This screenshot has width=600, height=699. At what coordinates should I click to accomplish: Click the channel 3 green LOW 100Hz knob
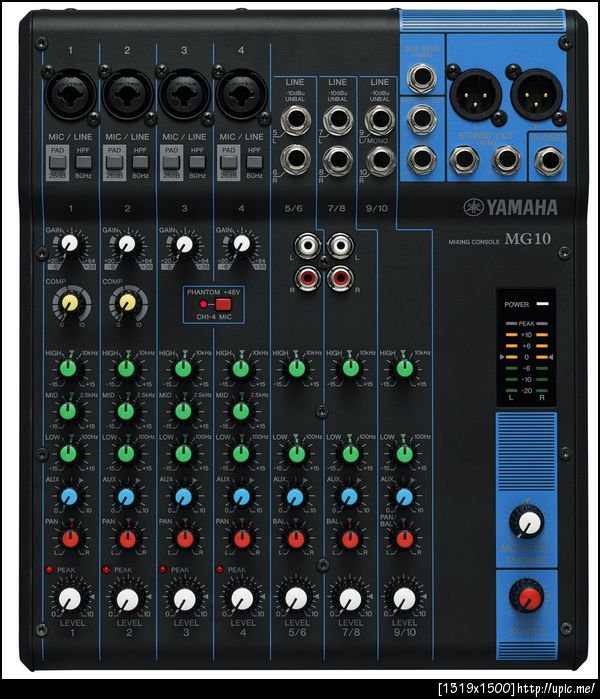pos(183,453)
